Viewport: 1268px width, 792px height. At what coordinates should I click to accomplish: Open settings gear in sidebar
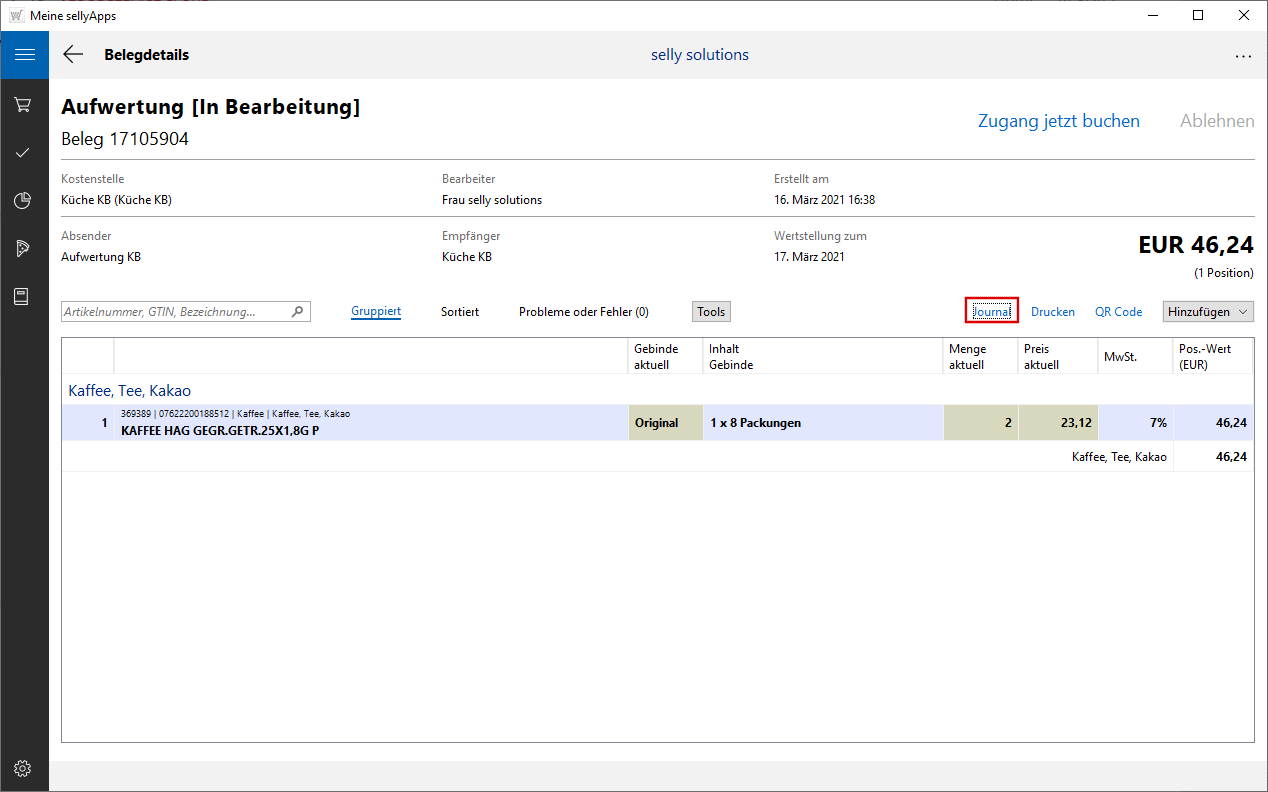23,768
